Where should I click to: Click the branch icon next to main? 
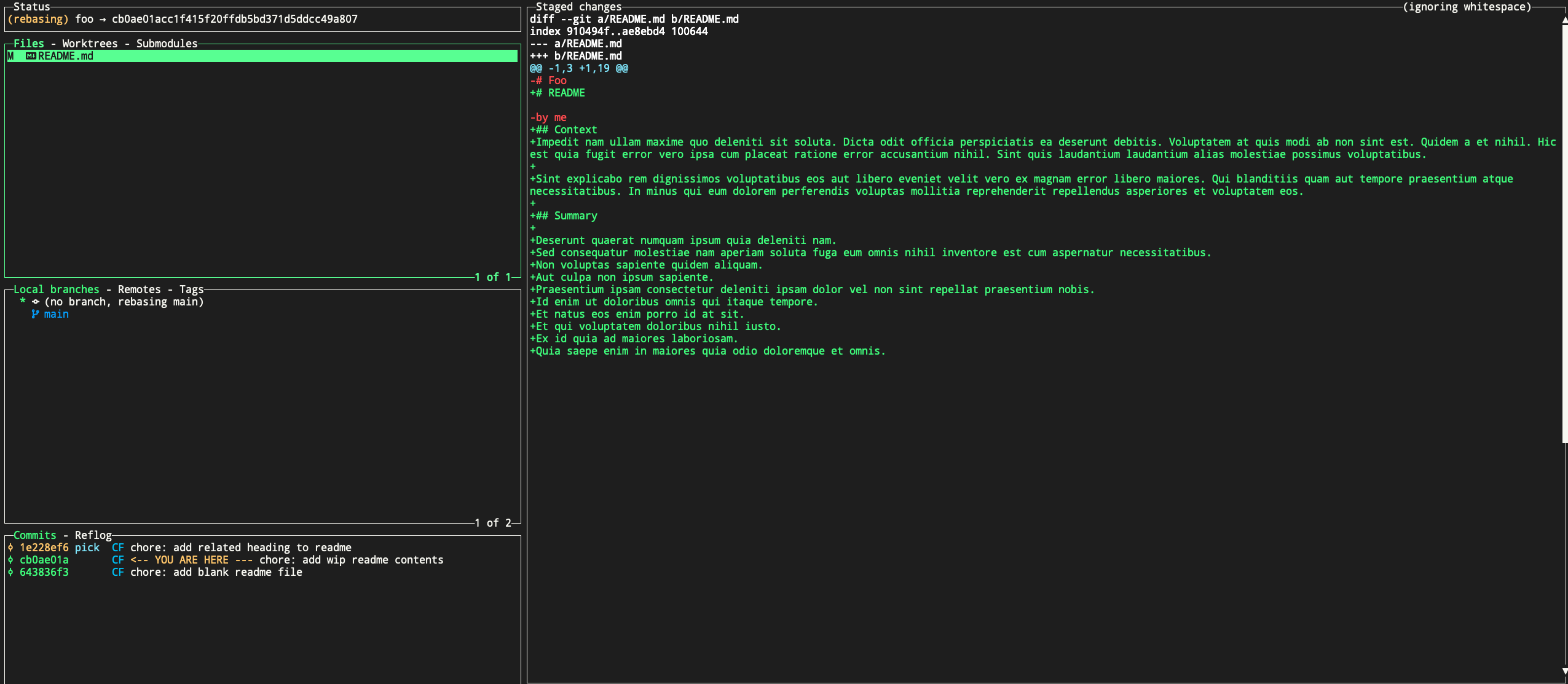[x=35, y=314]
